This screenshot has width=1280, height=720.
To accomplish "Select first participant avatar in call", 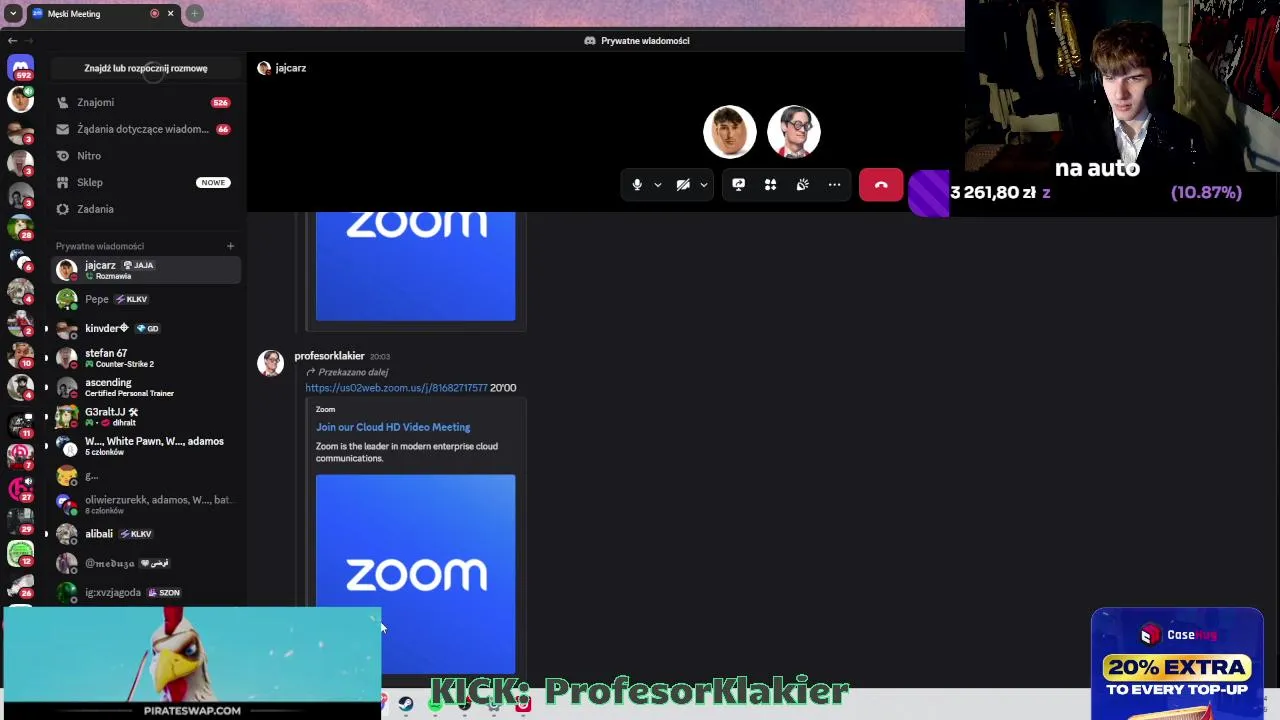I will pyautogui.click(x=729, y=132).
